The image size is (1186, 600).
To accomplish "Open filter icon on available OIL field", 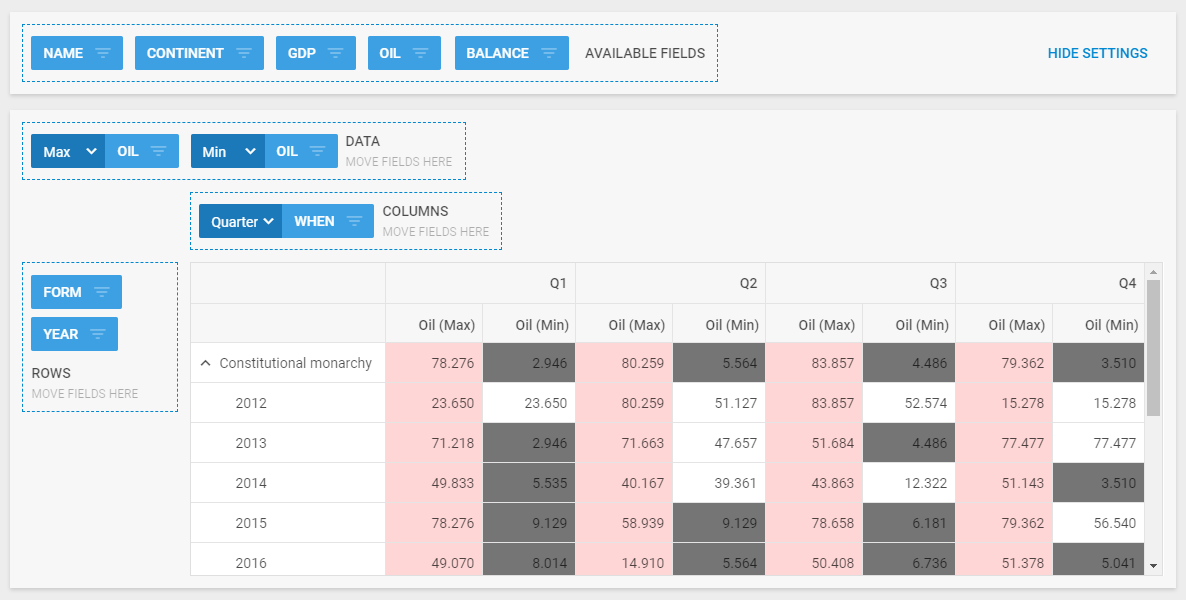I will [421, 53].
